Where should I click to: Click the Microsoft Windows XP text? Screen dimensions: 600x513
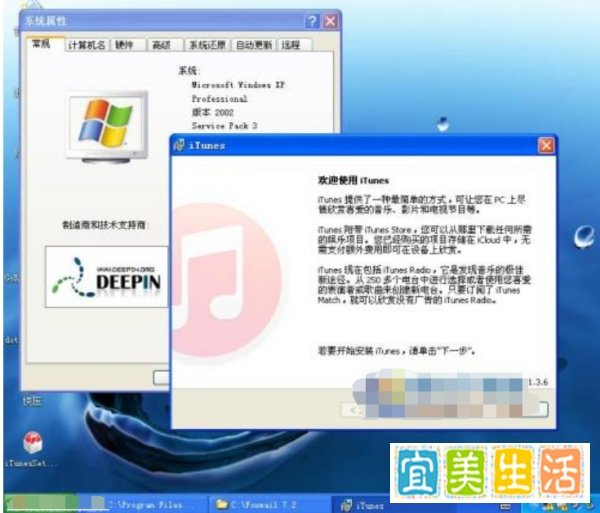click(238, 85)
